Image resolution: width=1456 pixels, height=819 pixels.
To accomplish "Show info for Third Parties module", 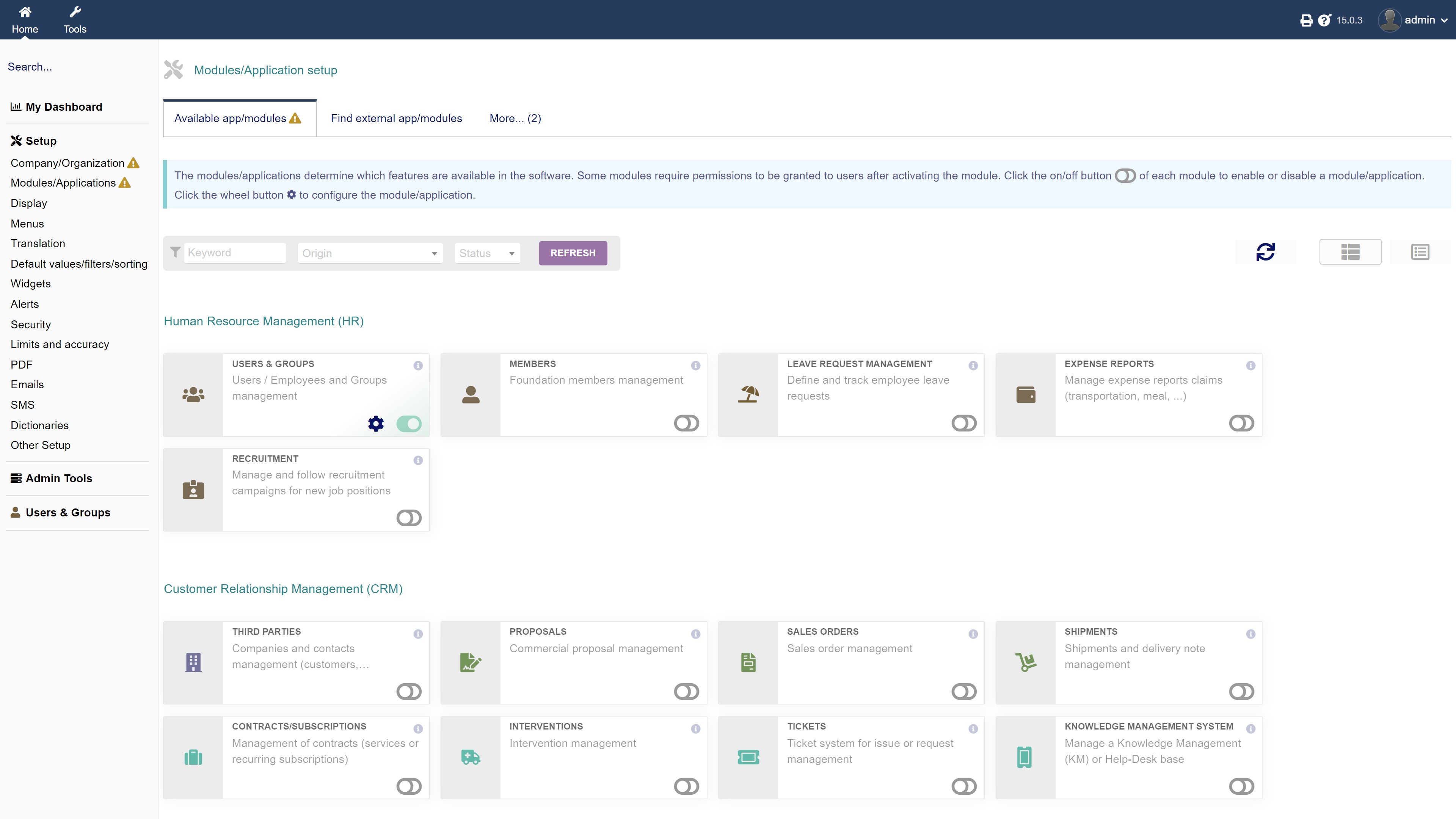I will [418, 634].
